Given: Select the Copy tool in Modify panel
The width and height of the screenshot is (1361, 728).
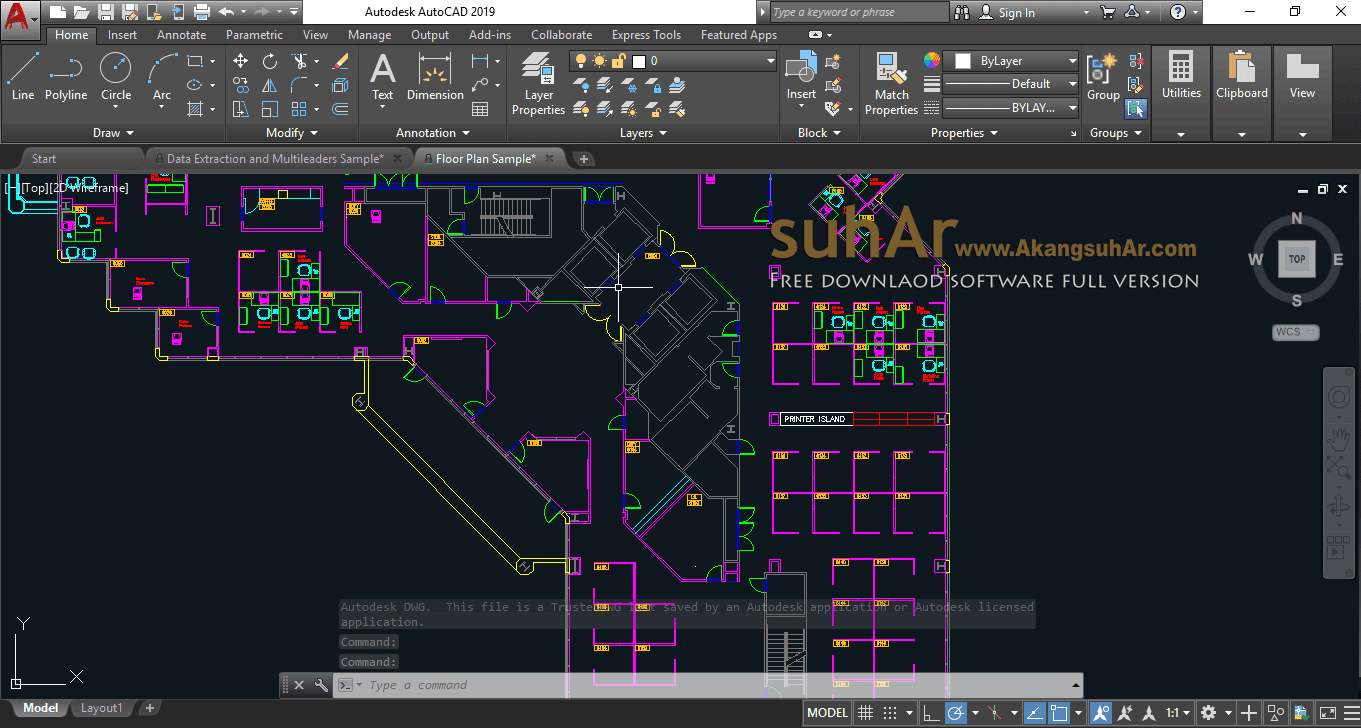Looking at the screenshot, I should coord(240,85).
